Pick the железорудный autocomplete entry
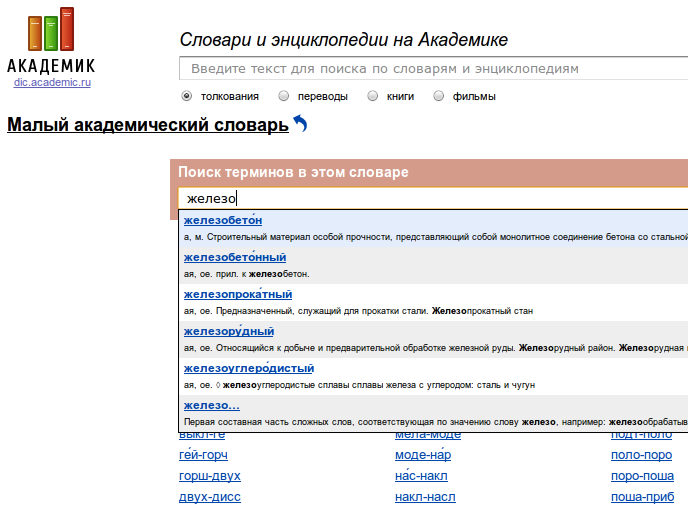Viewport: 688px width, 509px height. (x=229, y=331)
